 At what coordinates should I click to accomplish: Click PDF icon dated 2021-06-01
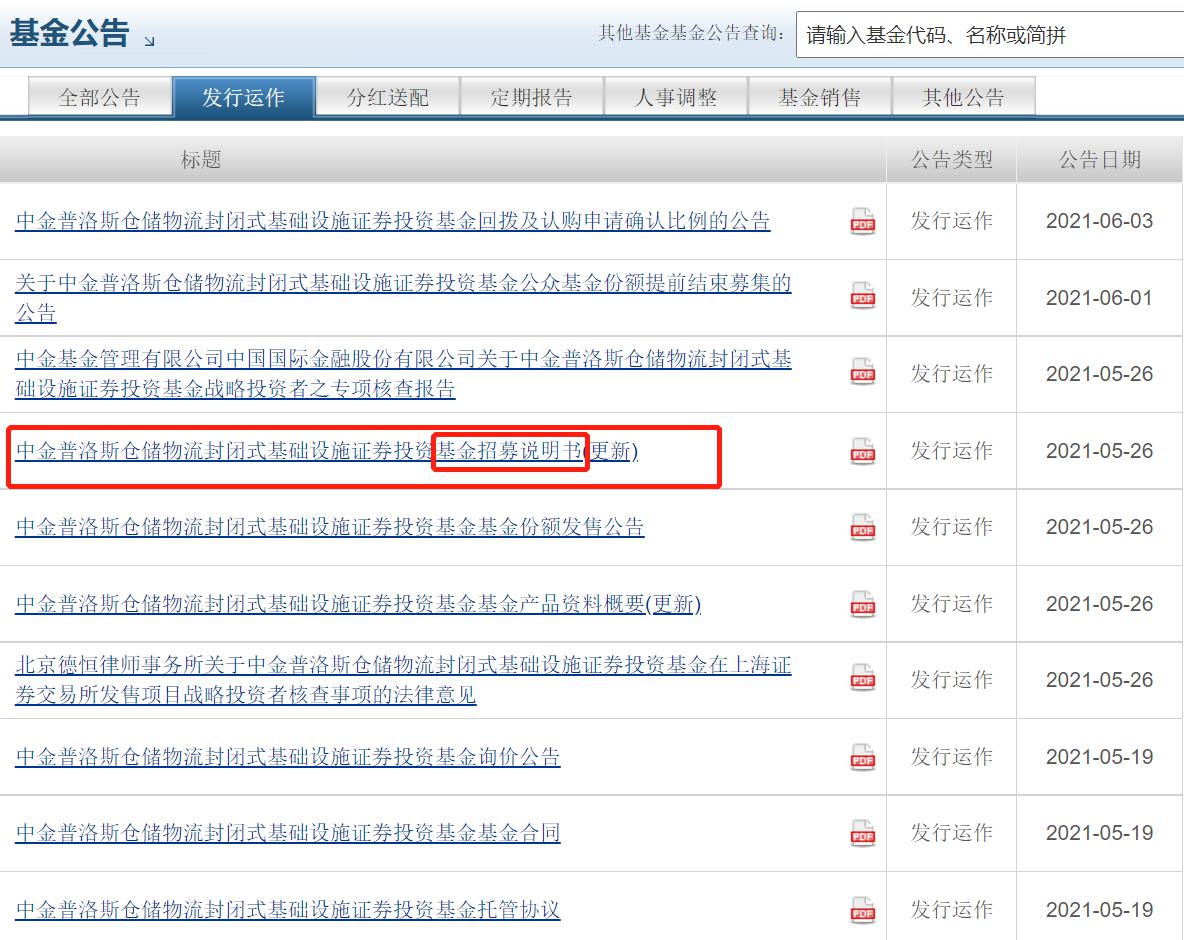[x=862, y=296]
